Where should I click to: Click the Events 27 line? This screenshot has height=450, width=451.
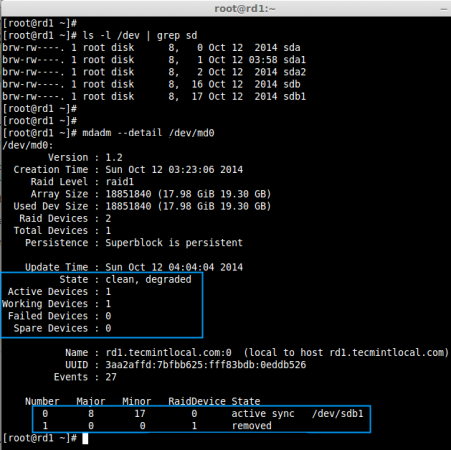pyautogui.click(x=85, y=377)
